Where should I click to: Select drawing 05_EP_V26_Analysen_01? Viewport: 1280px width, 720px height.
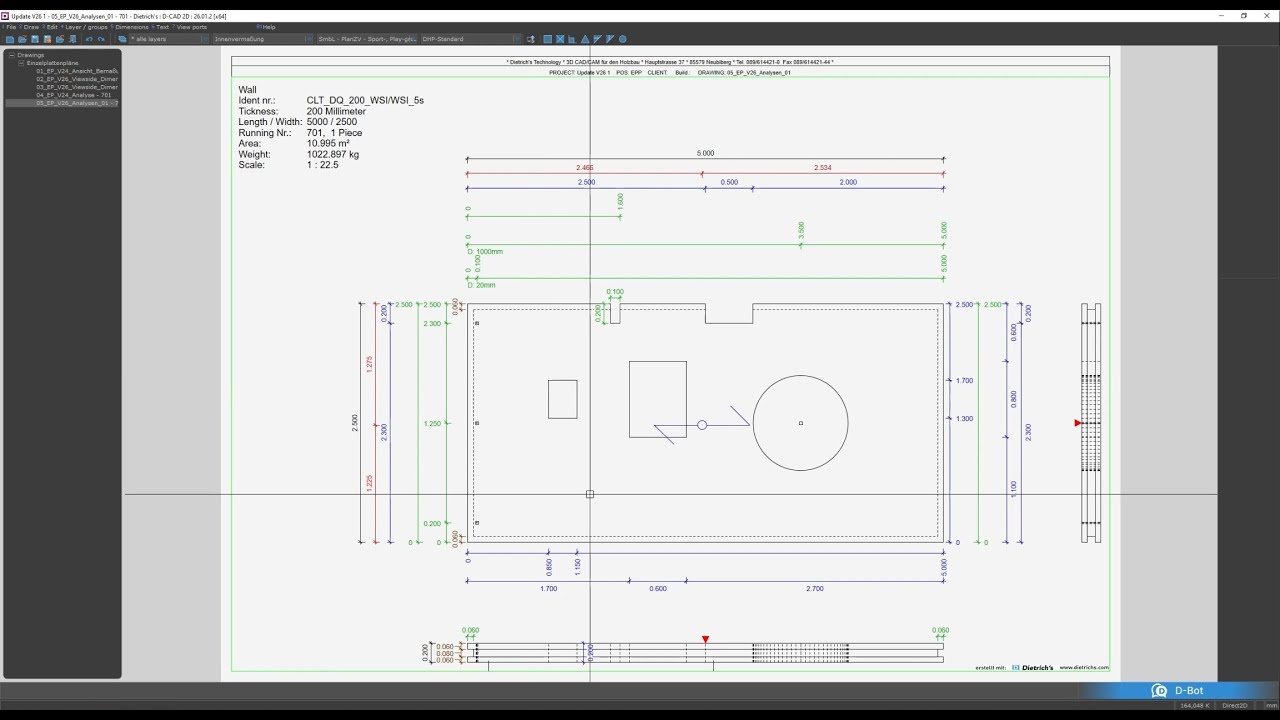77,103
